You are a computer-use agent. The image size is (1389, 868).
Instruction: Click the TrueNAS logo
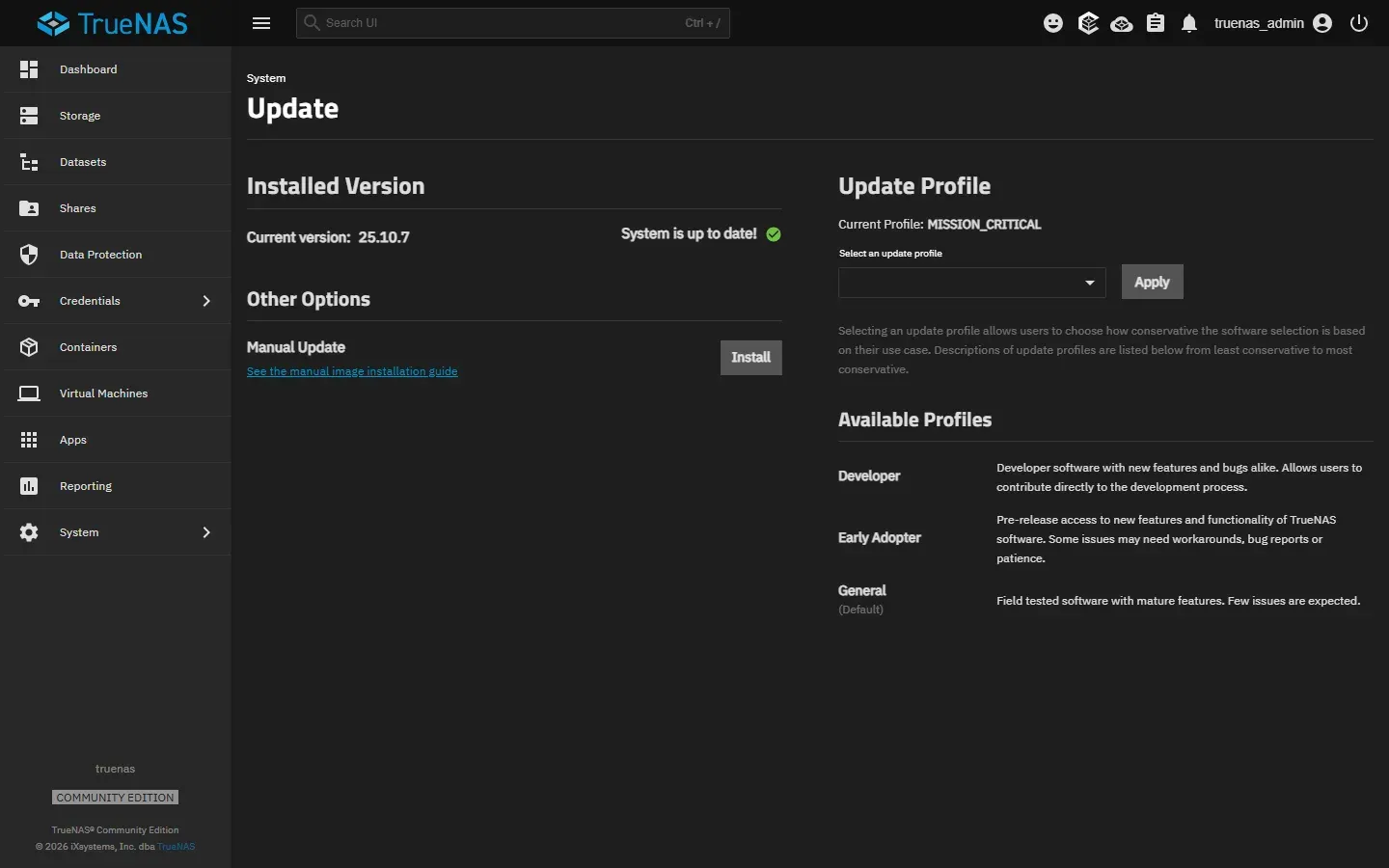coord(112,23)
